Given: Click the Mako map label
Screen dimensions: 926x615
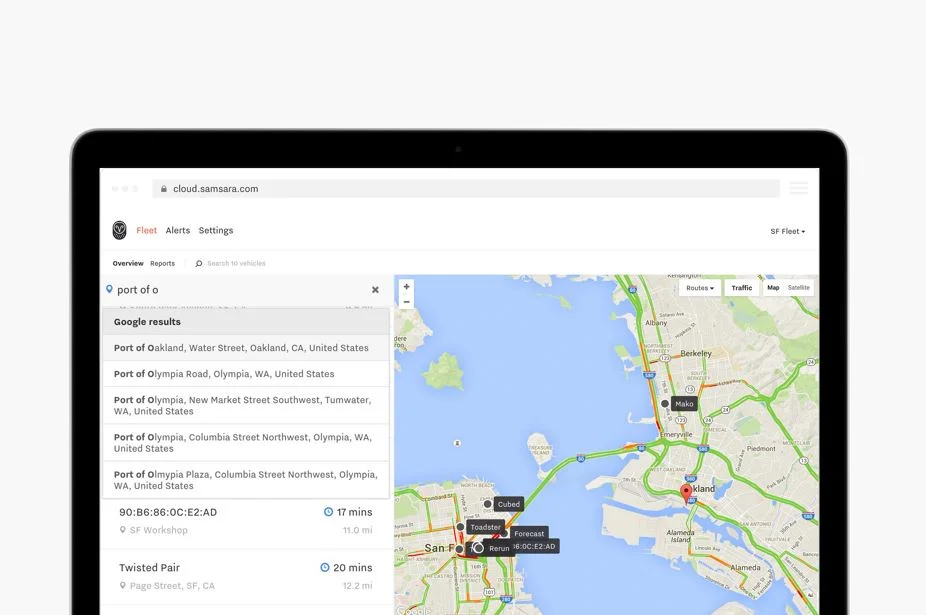Looking at the screenshot, I should coord(684,404).
